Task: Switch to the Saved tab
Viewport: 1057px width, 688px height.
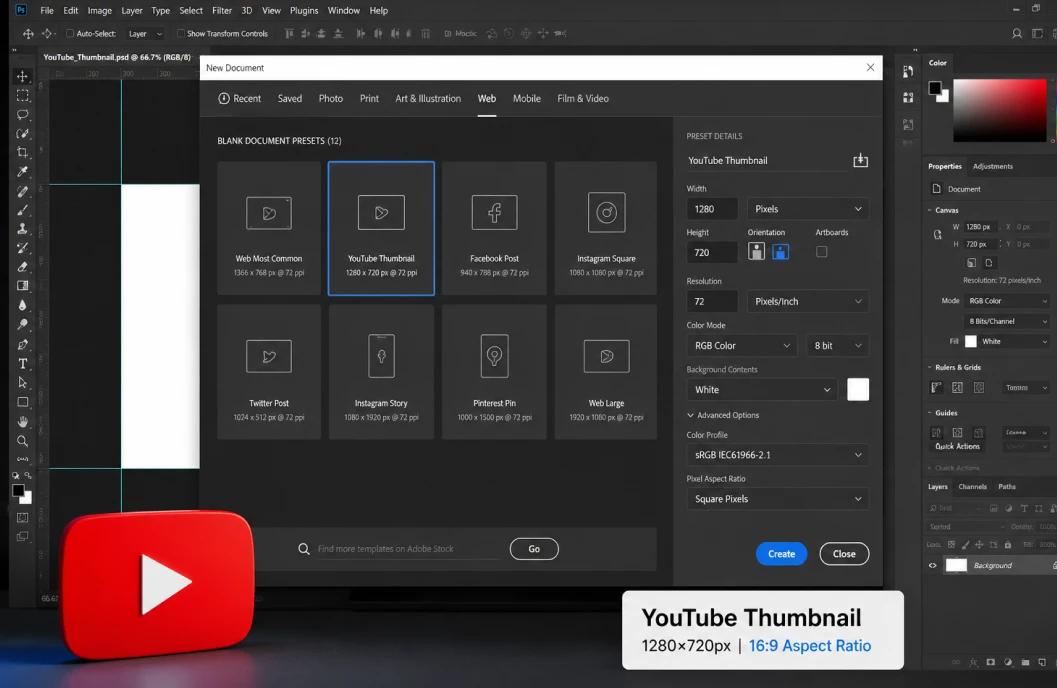Action: tap(290, 98)
